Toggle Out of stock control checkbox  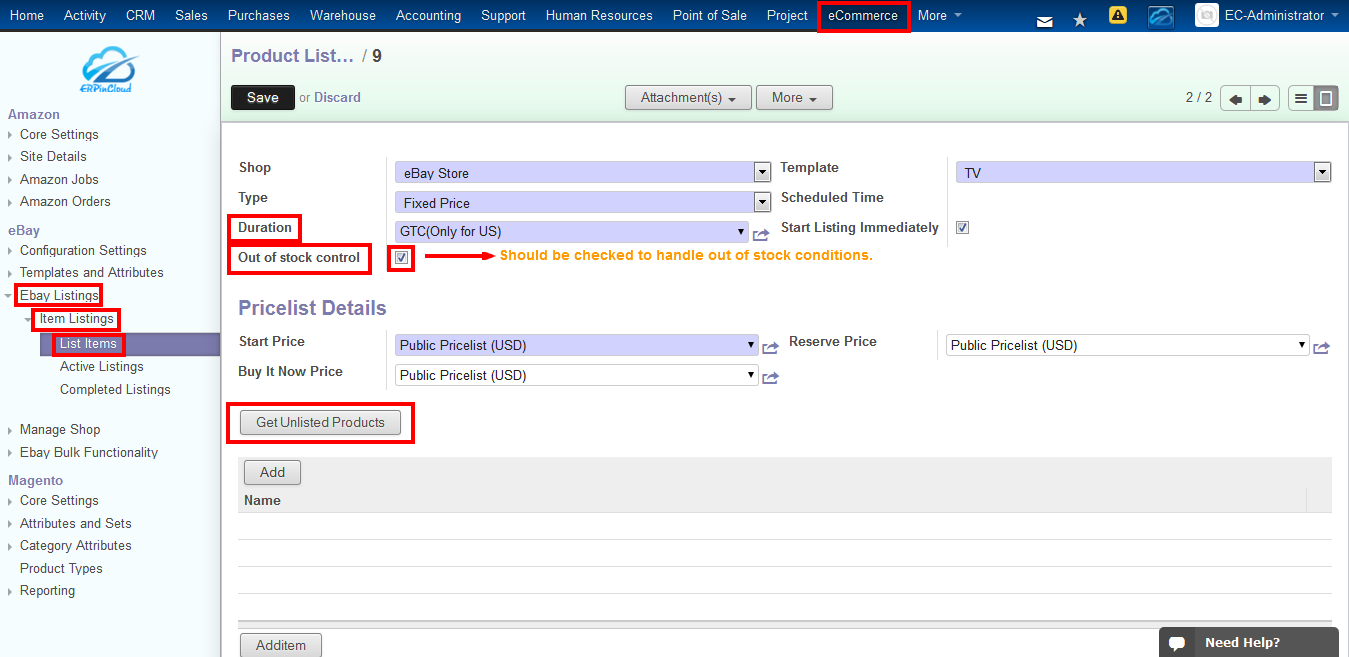click(401, 257)
